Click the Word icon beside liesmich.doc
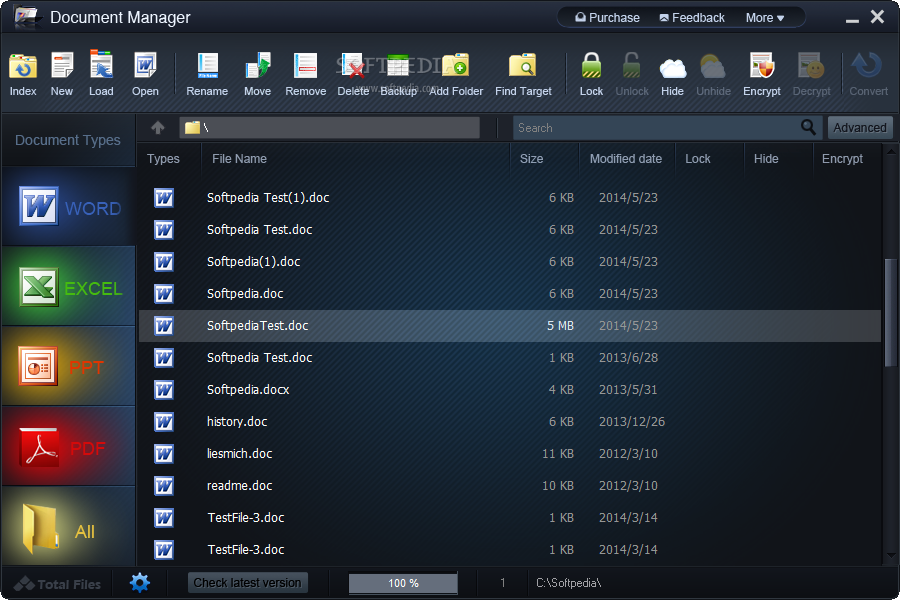Image resolution: width=900 pixels, height=600 pixels. click(x=164, y=454)
